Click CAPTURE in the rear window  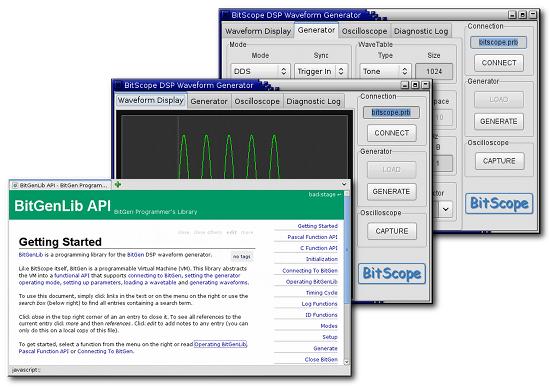[x=499, y=161]
